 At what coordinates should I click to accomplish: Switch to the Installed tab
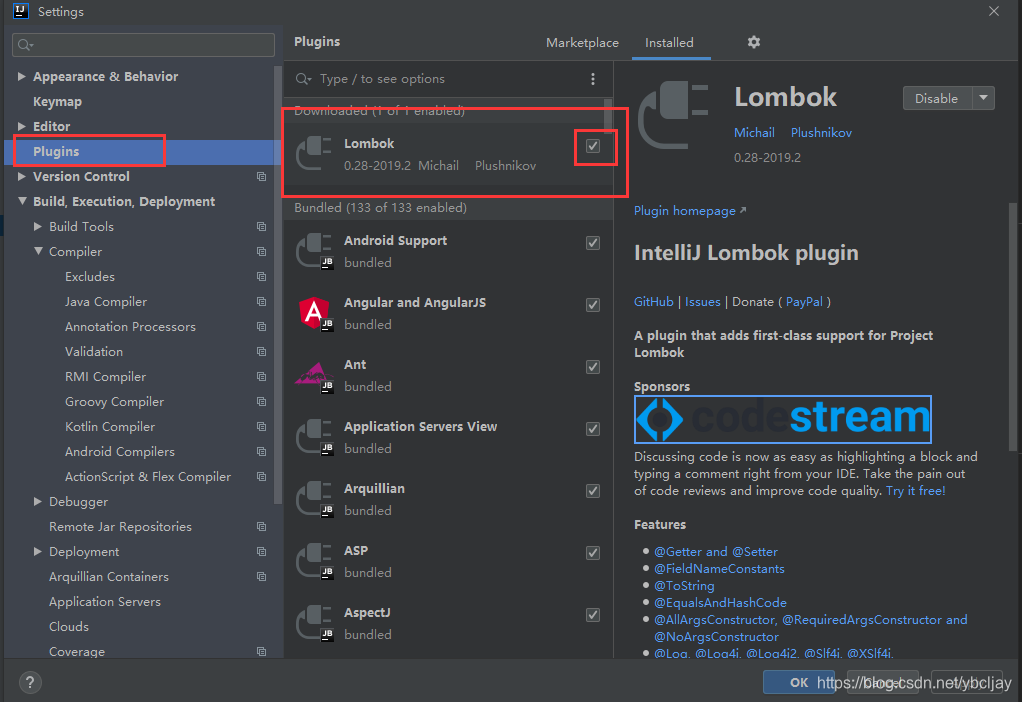click(669, 43)
